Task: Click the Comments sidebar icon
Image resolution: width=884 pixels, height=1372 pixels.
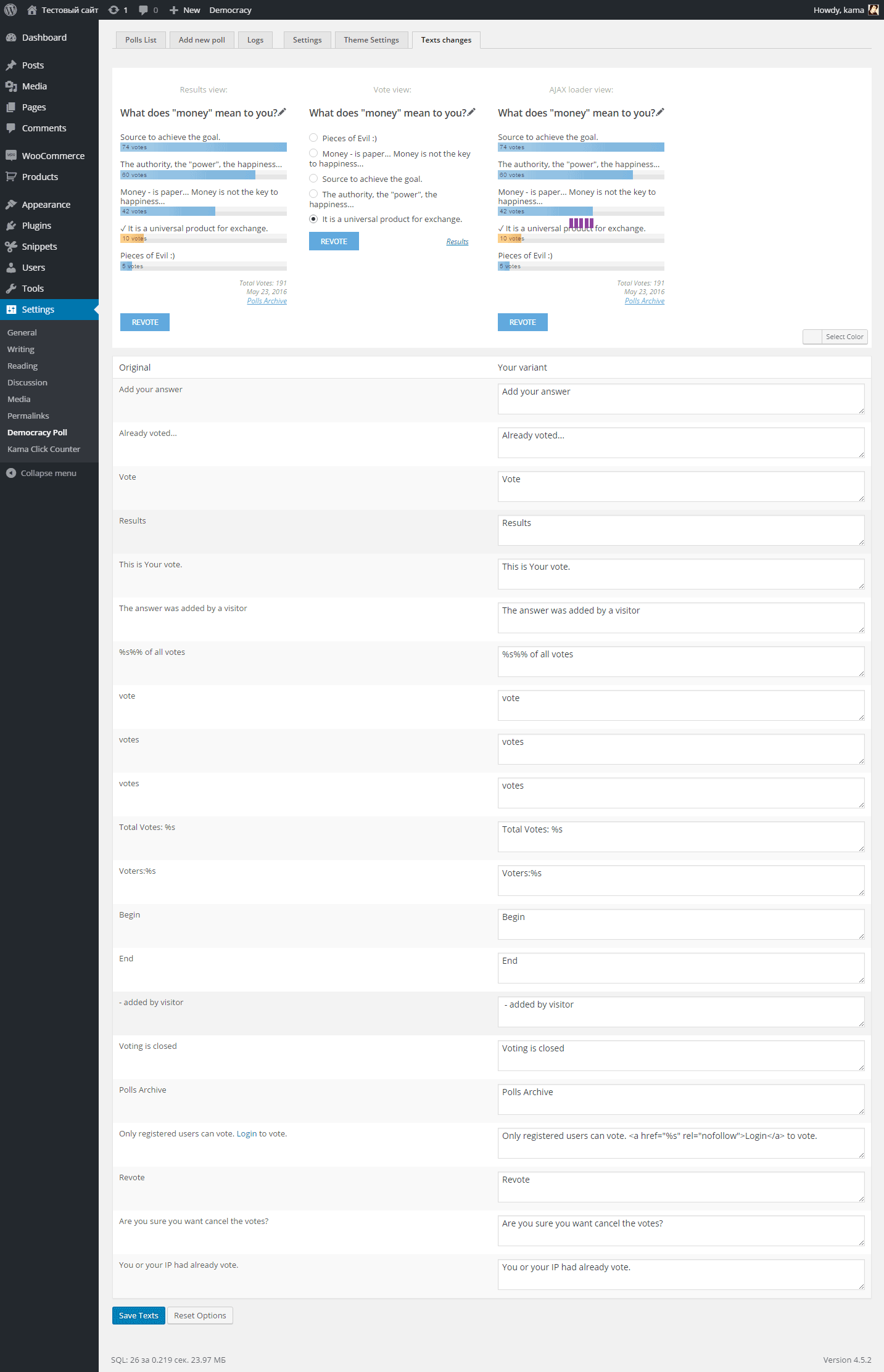Action: (x=11, y=128)
